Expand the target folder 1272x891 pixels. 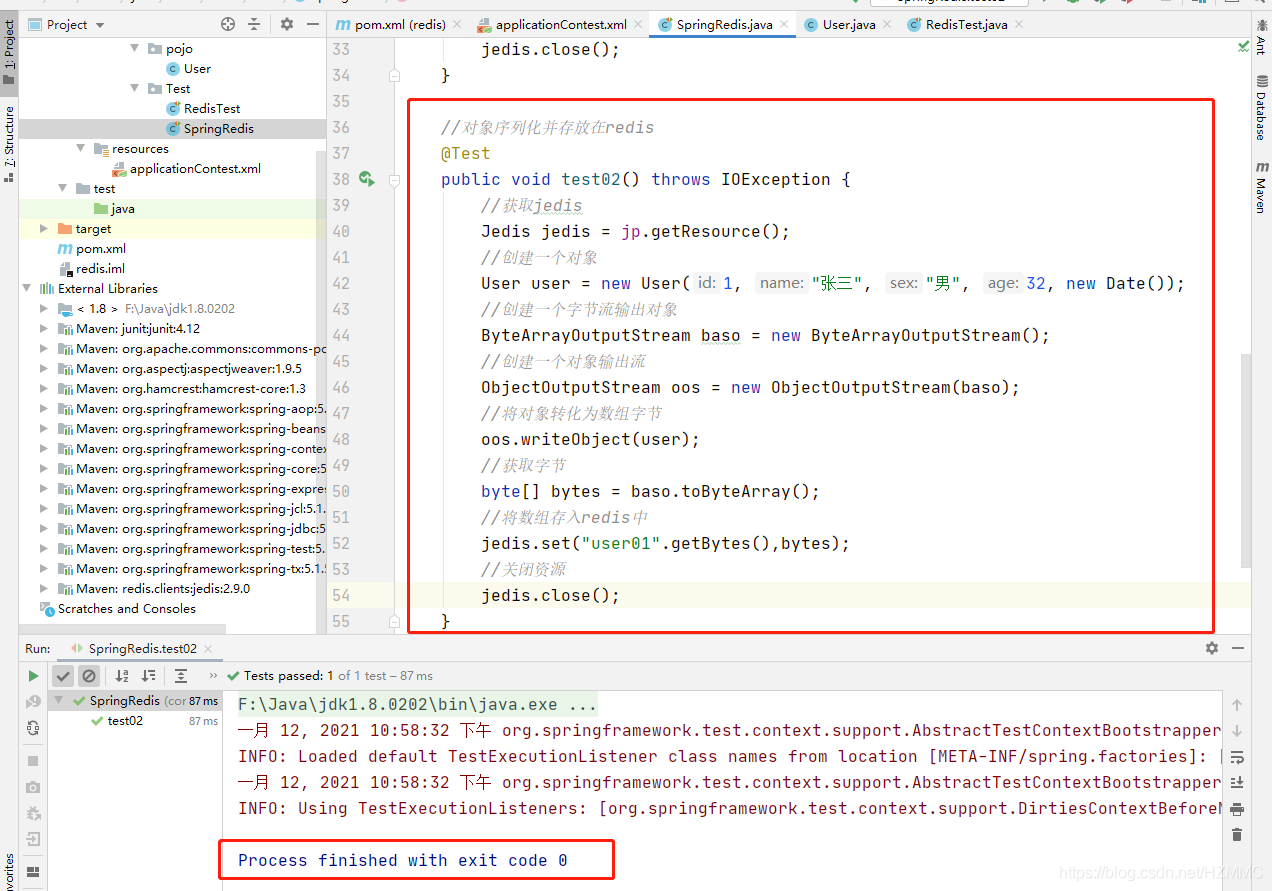tap(44, 228)
